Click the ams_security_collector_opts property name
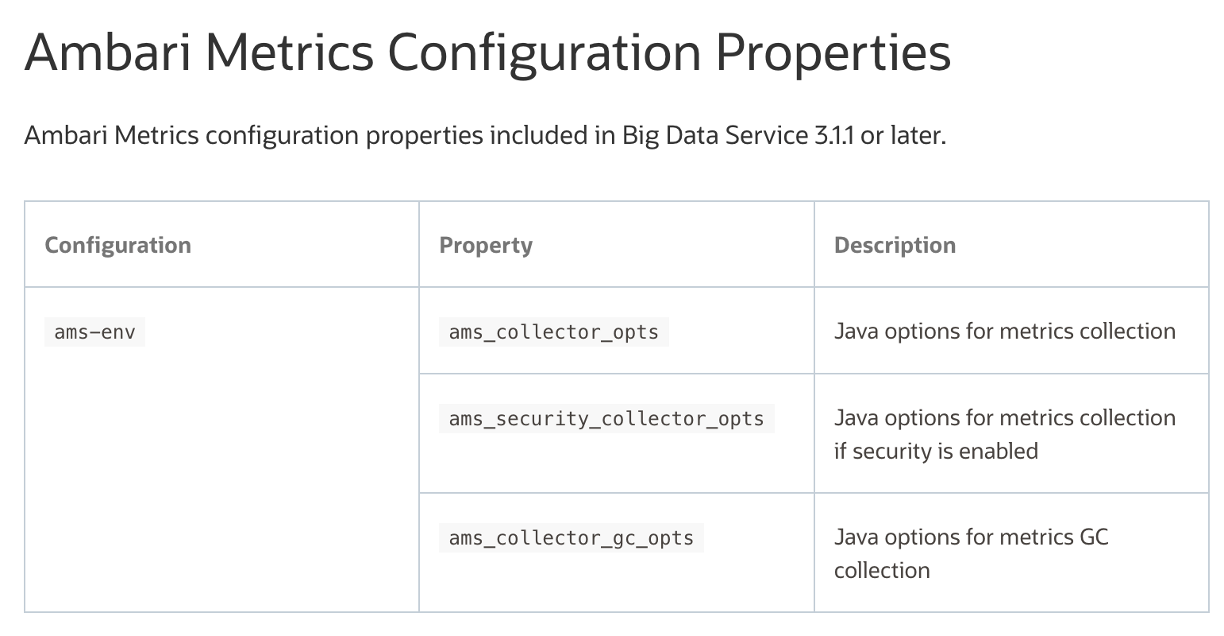 click(606, 418)
